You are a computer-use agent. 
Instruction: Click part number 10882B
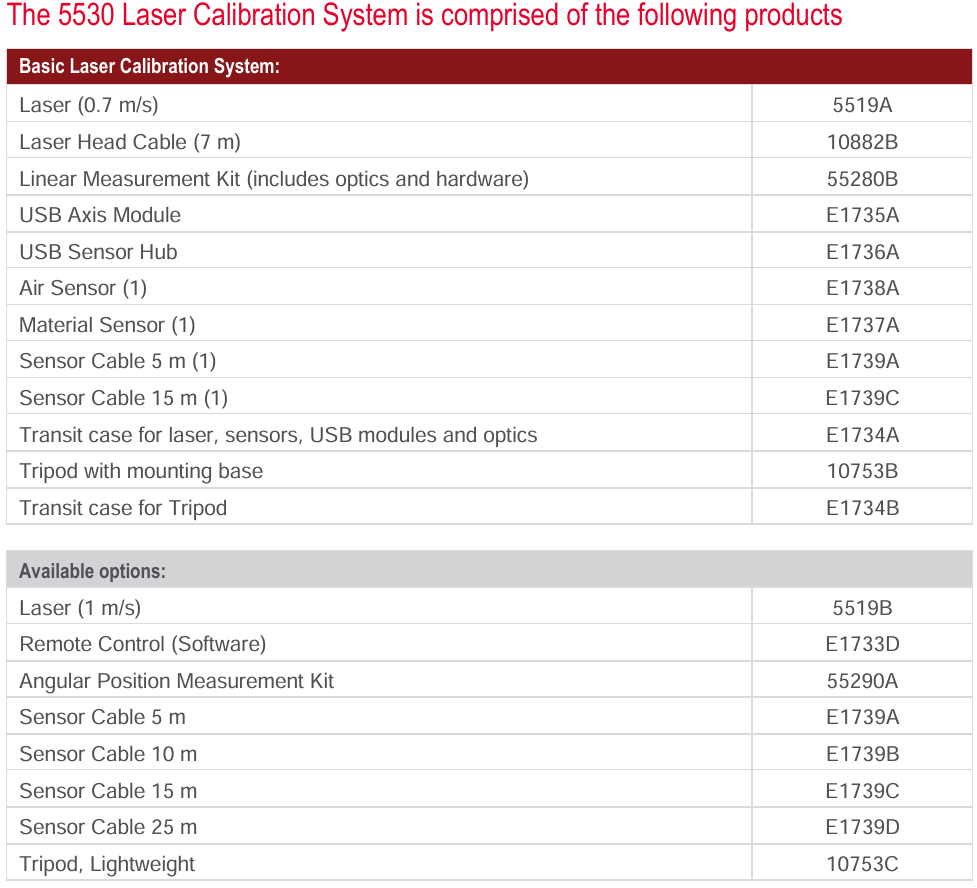(x=862, y=142)
